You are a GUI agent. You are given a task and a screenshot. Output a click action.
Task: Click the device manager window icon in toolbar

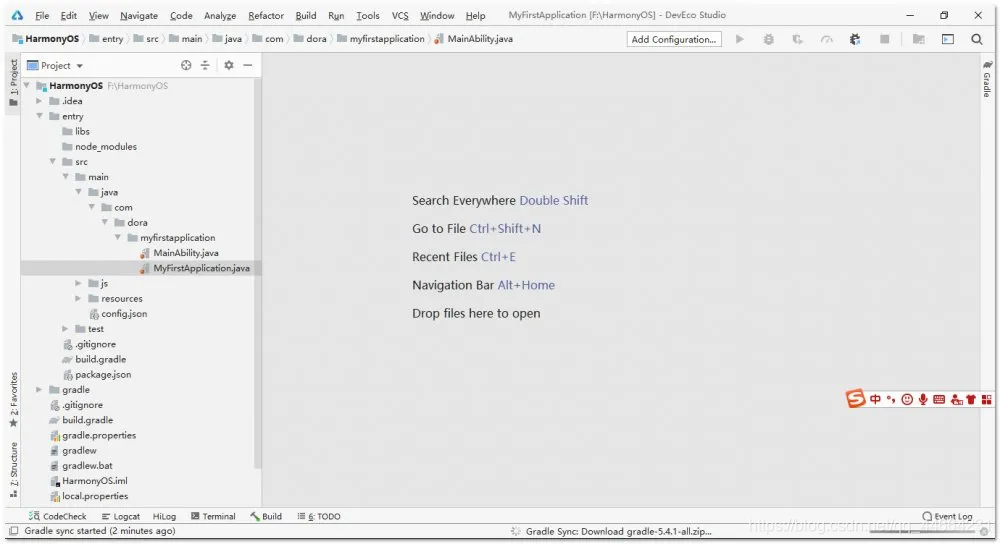[948, 39]
